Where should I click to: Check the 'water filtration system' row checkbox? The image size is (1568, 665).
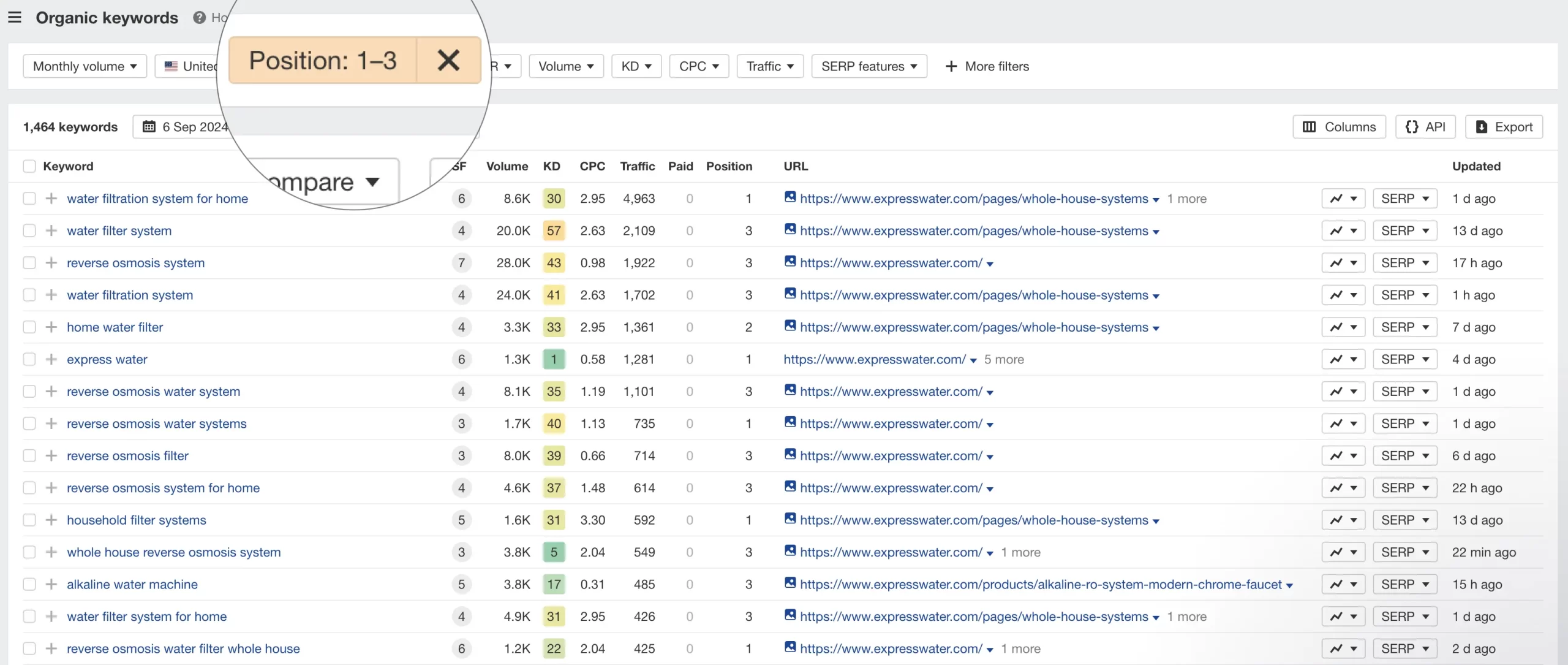point(29,295)
